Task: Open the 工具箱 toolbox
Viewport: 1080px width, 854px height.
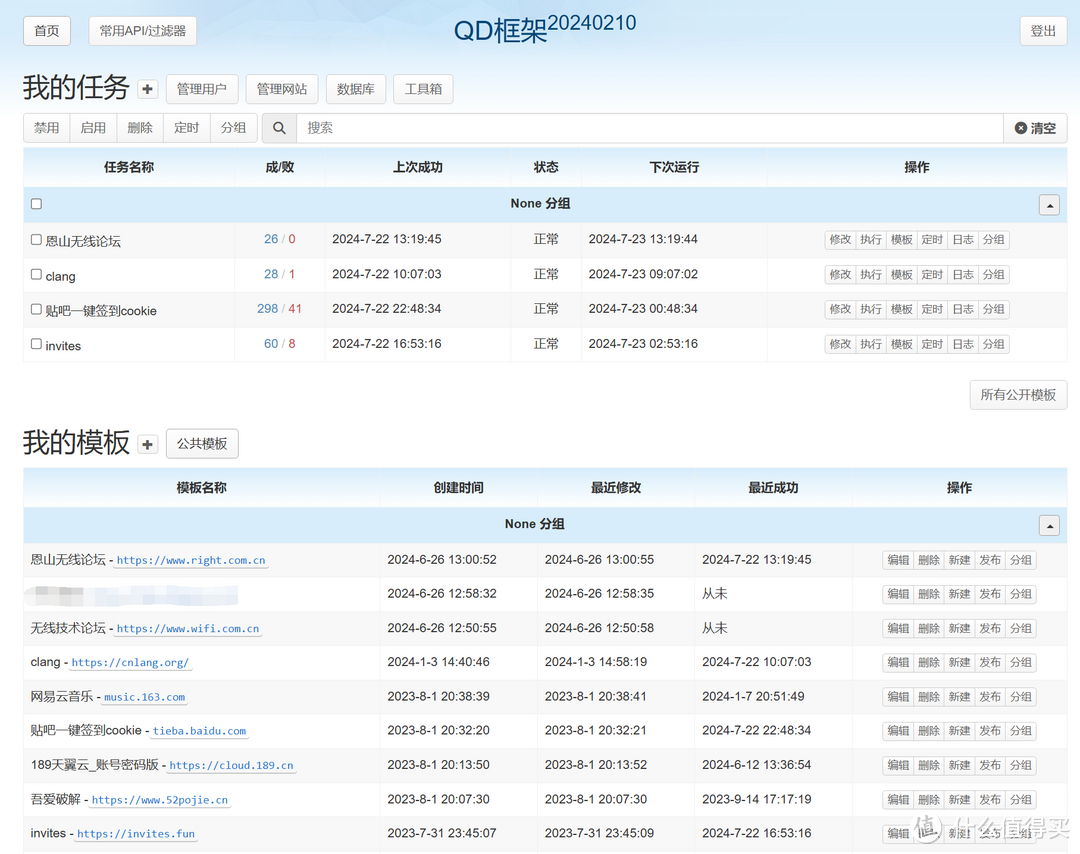Action: pyautogui.click(x=423, y=89)
